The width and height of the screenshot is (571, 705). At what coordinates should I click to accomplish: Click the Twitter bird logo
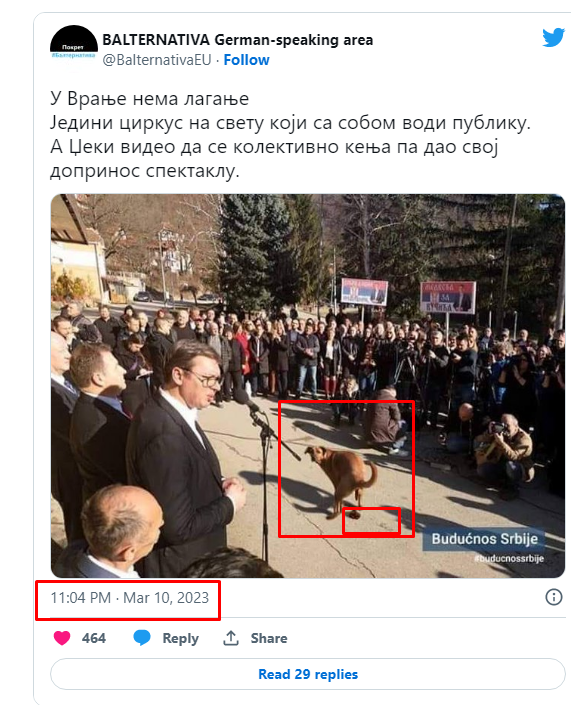pos(553,38)
